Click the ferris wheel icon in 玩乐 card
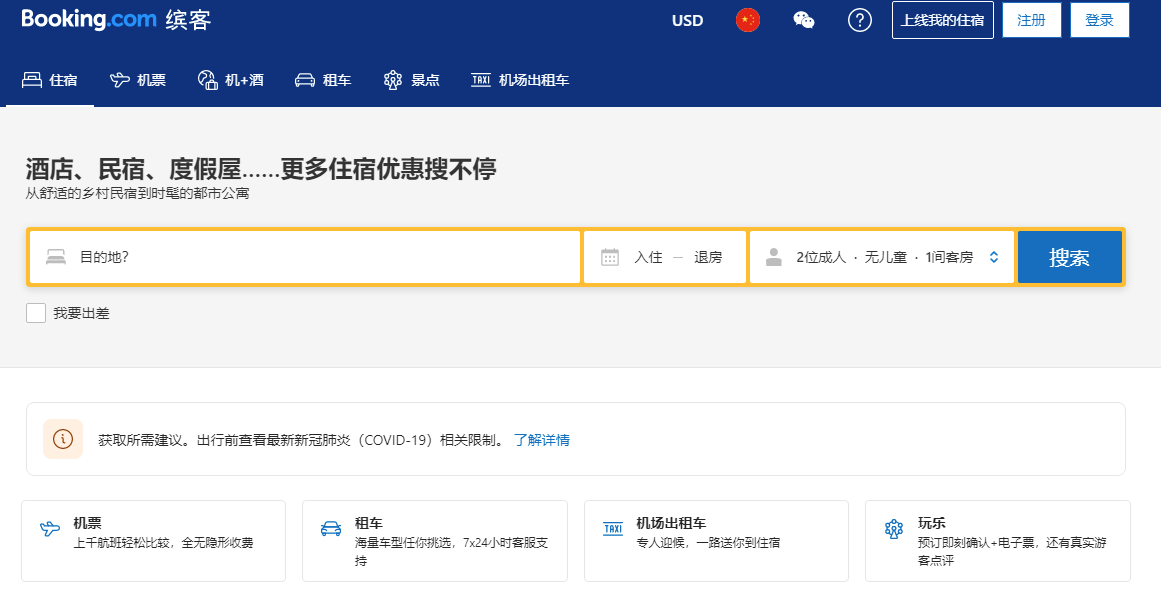This screenshot has height=595, width=1161. [x=894, y=529]
